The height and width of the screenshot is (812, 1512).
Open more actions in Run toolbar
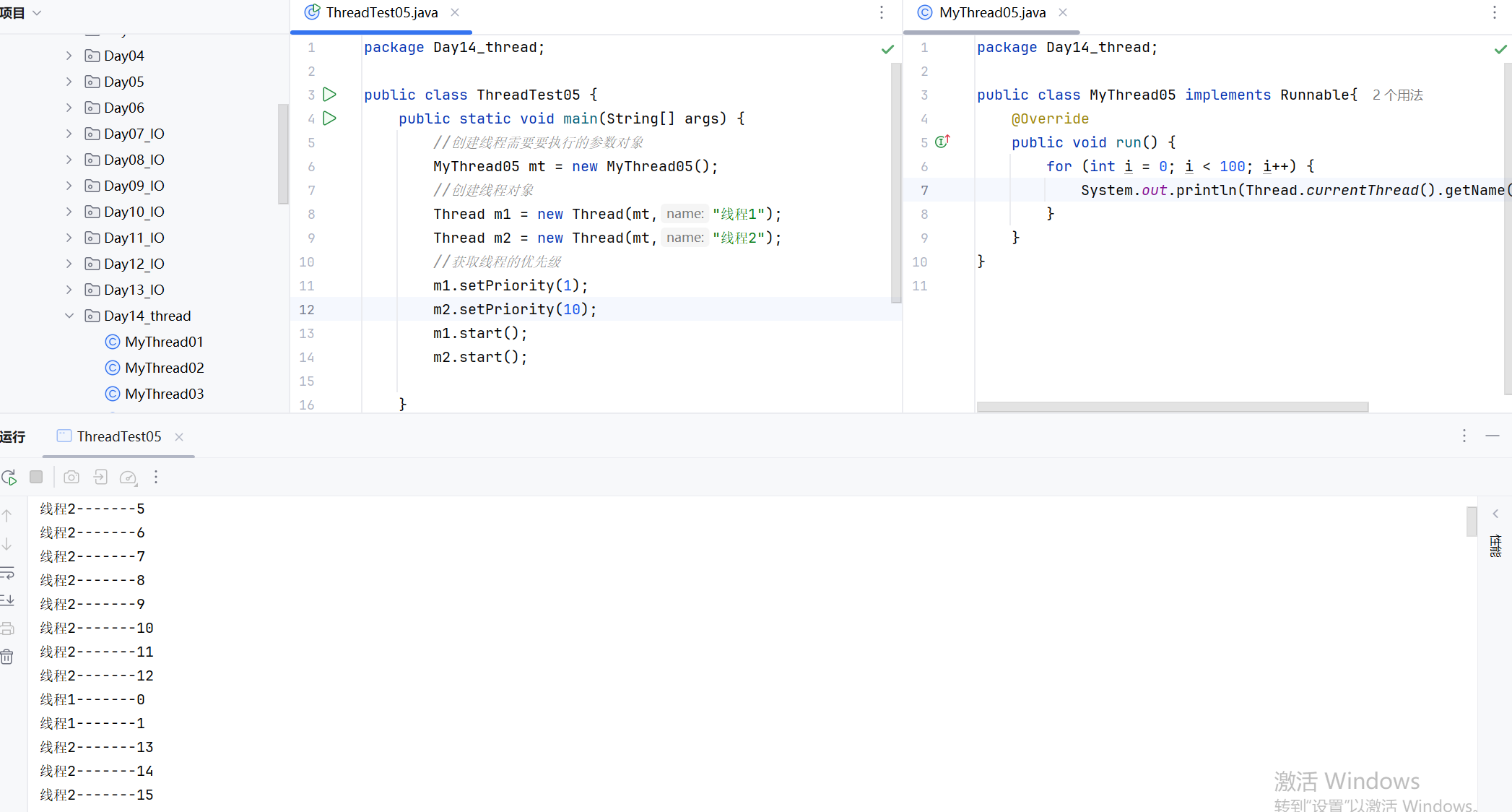click(156, 477)
